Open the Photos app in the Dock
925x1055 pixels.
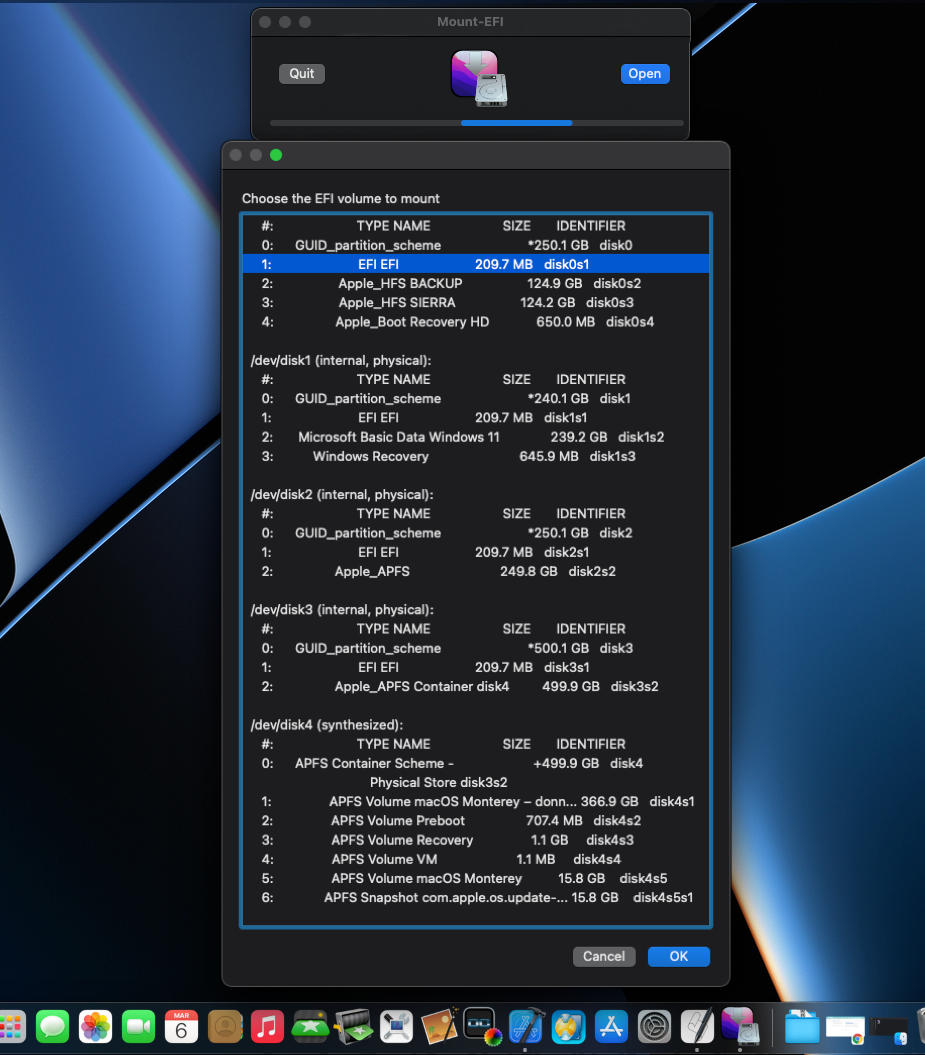tap(95, 1026)
